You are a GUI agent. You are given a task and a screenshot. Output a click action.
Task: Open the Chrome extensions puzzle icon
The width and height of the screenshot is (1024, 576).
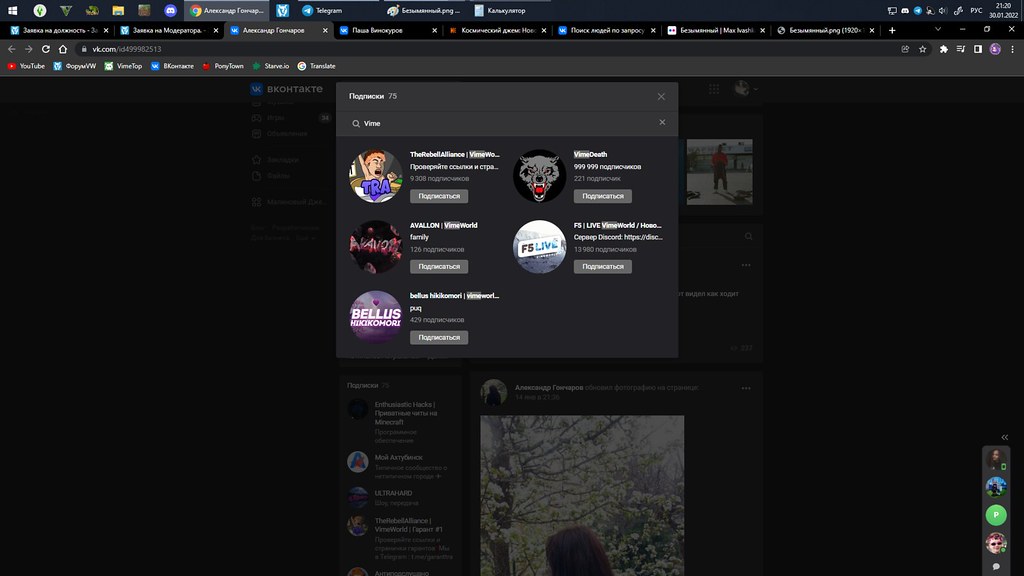pos(943,49)
